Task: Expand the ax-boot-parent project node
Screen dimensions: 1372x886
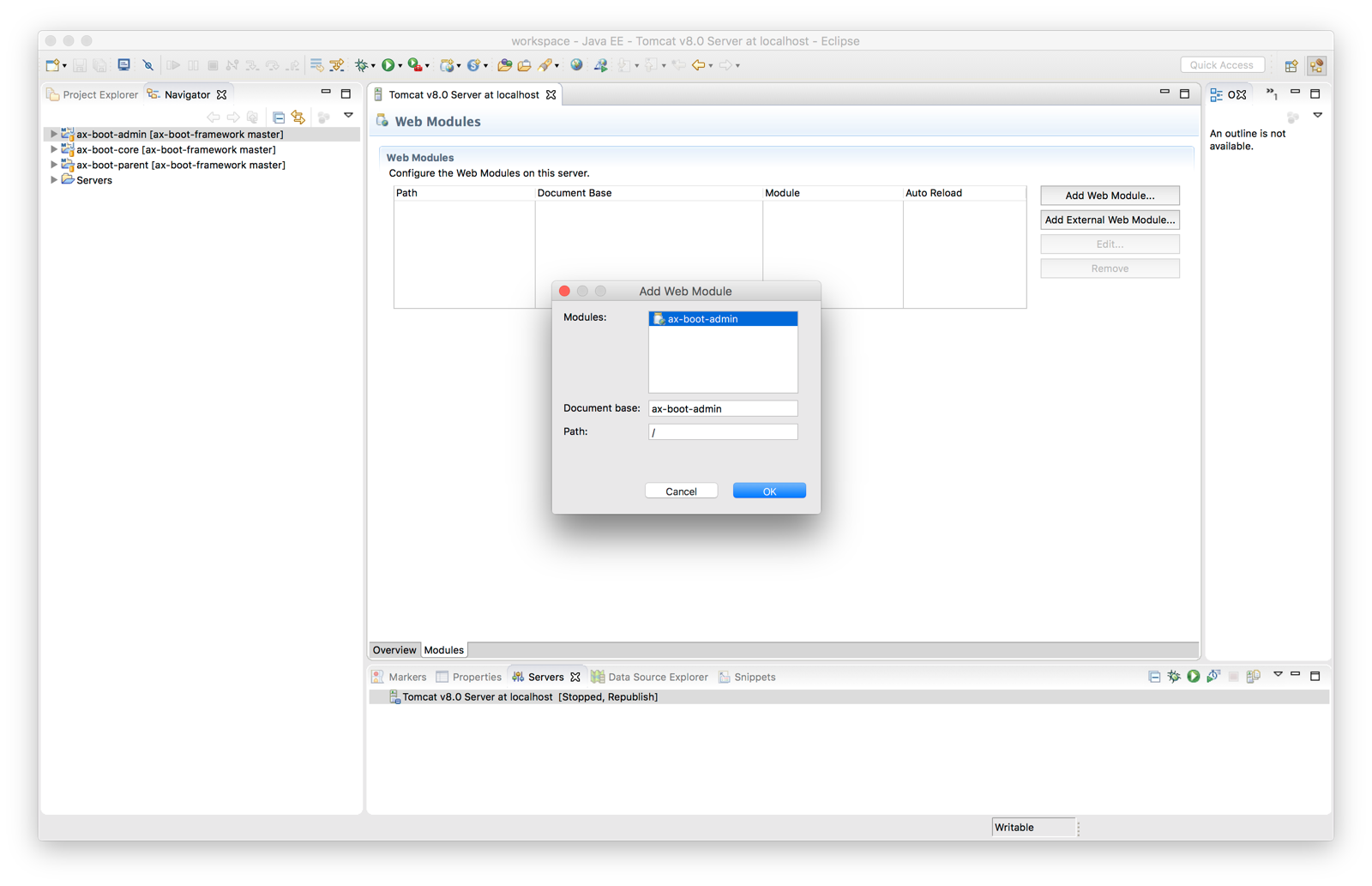Action: click(53, 165)
